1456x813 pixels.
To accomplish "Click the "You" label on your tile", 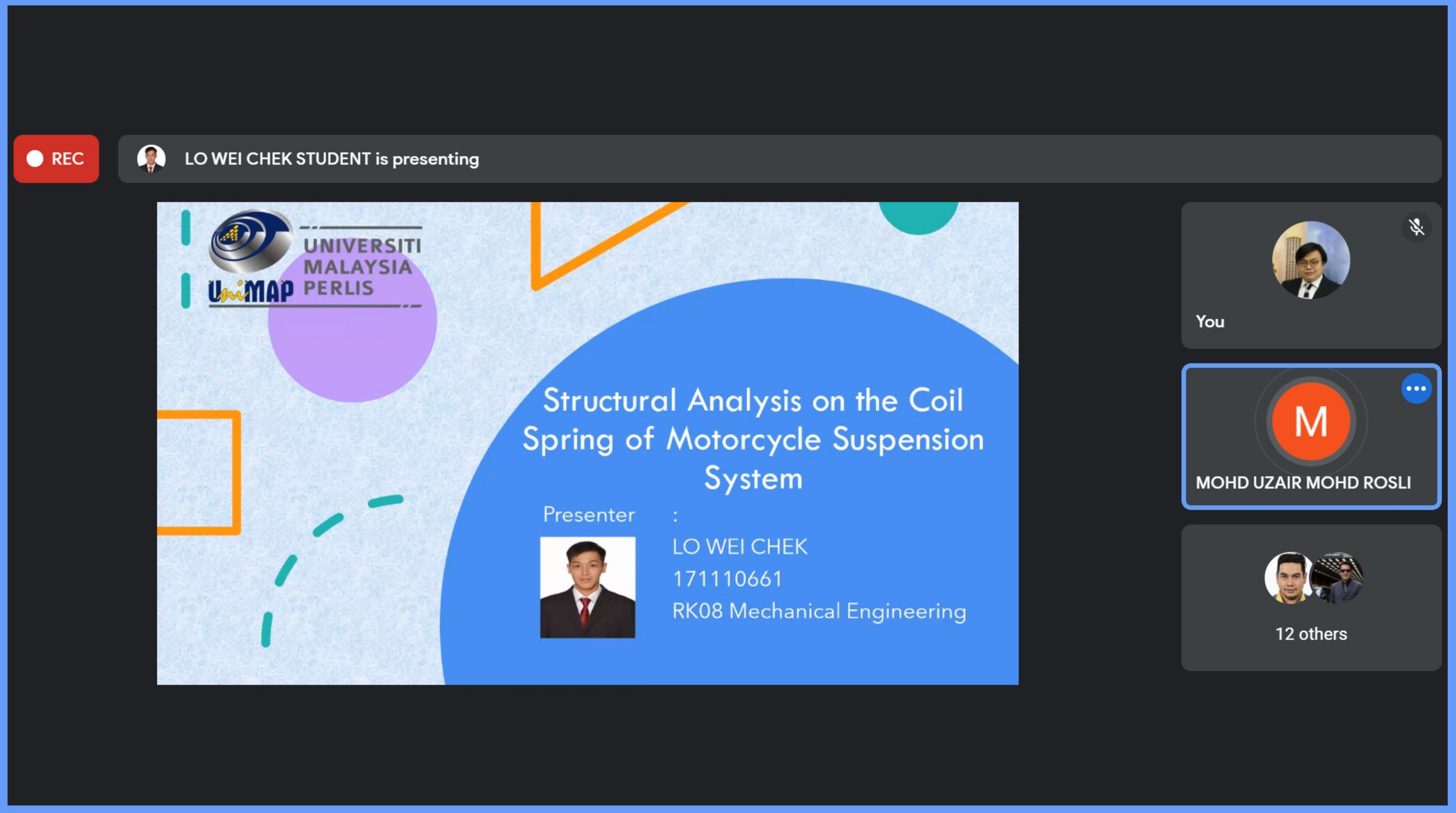I will pos(1210,322).
